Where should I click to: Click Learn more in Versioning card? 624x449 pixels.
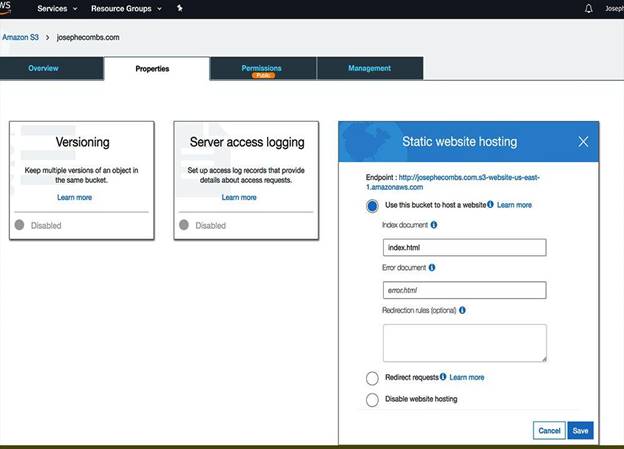(74, 197)
